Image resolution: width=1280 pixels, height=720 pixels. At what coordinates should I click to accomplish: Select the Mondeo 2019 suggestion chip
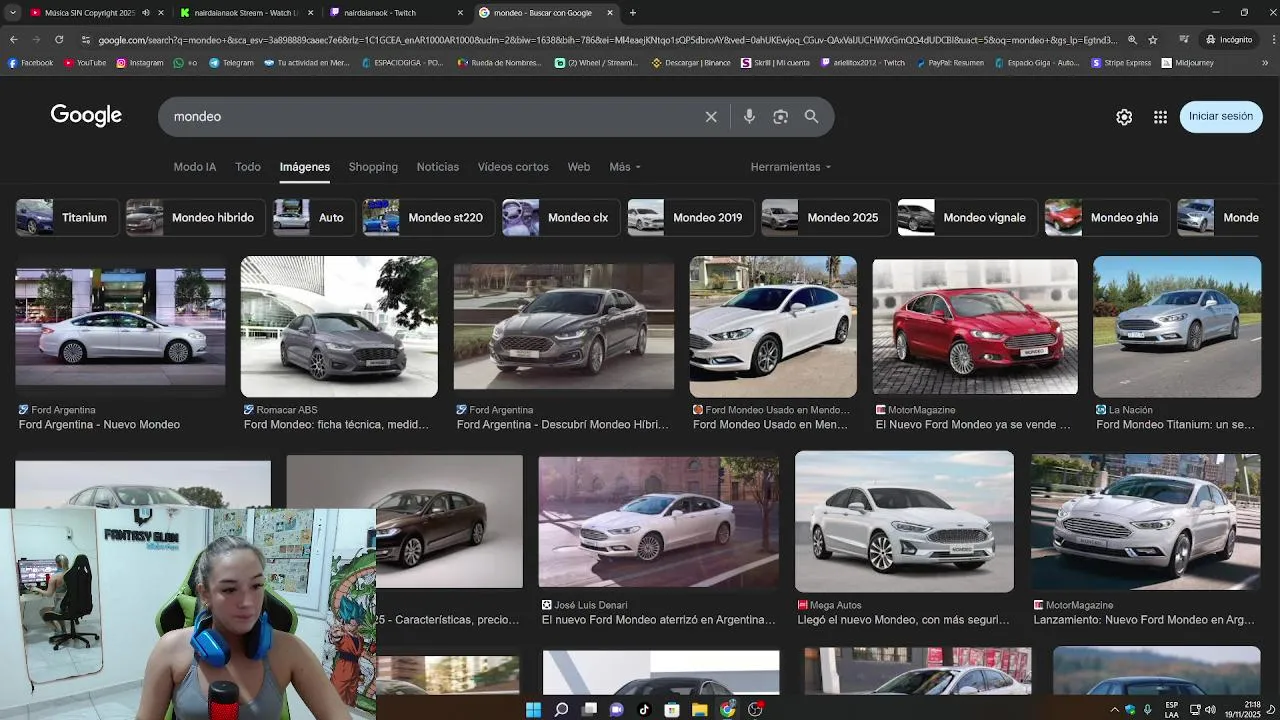[691, 218]
